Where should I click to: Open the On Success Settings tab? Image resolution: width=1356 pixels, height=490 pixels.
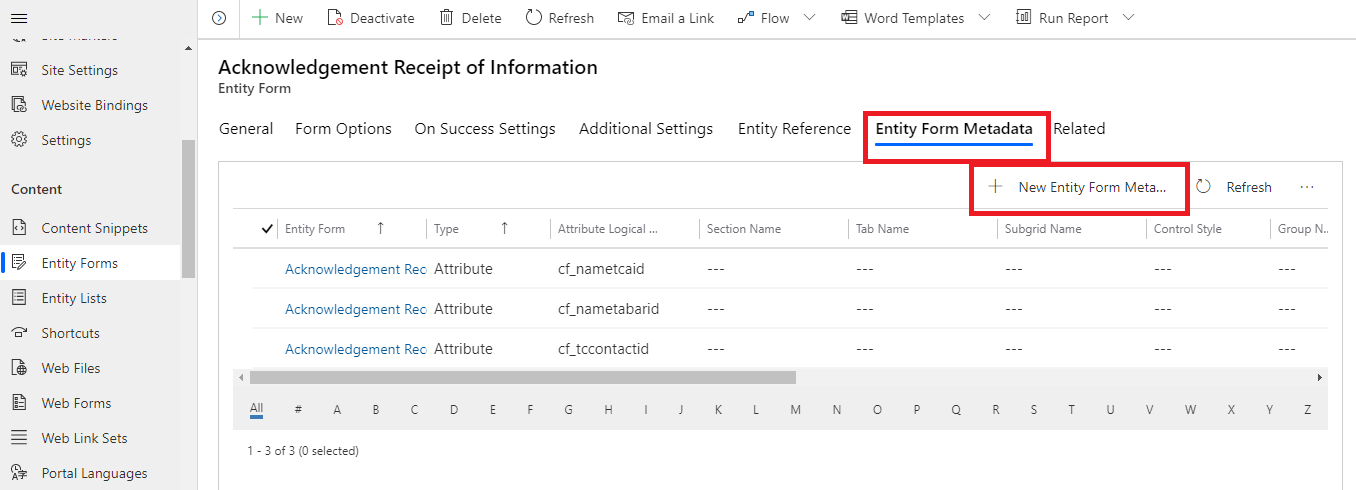tap(485, 128)
